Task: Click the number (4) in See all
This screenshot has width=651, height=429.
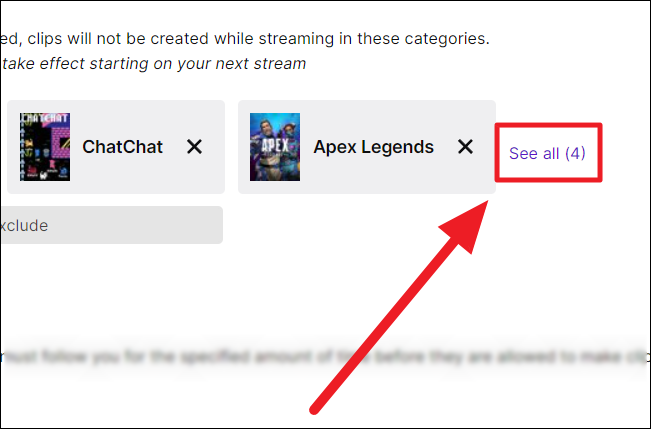Action: (575, 153)
